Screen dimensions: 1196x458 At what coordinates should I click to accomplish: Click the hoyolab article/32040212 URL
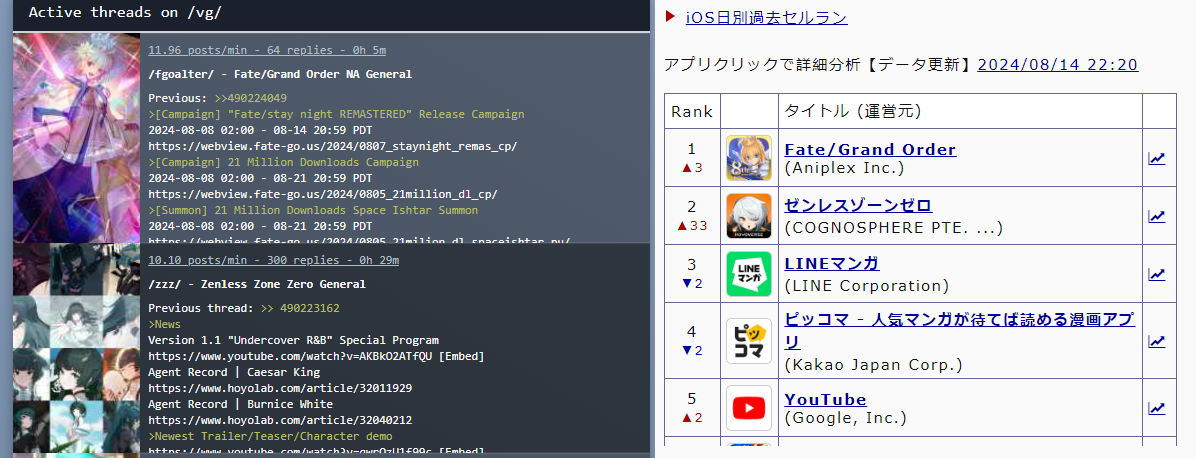(280, 420)
